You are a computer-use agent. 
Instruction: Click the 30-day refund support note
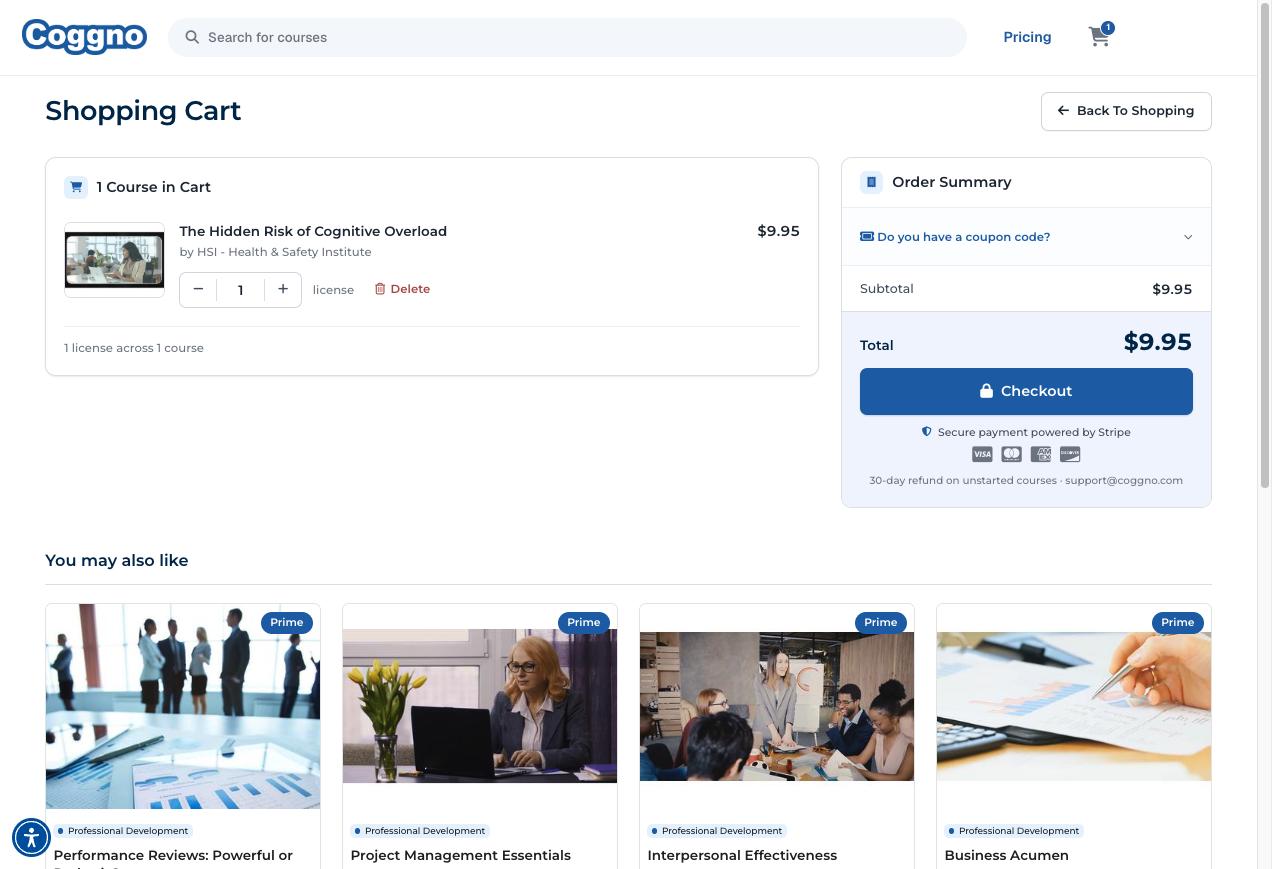pos(1026,480)
